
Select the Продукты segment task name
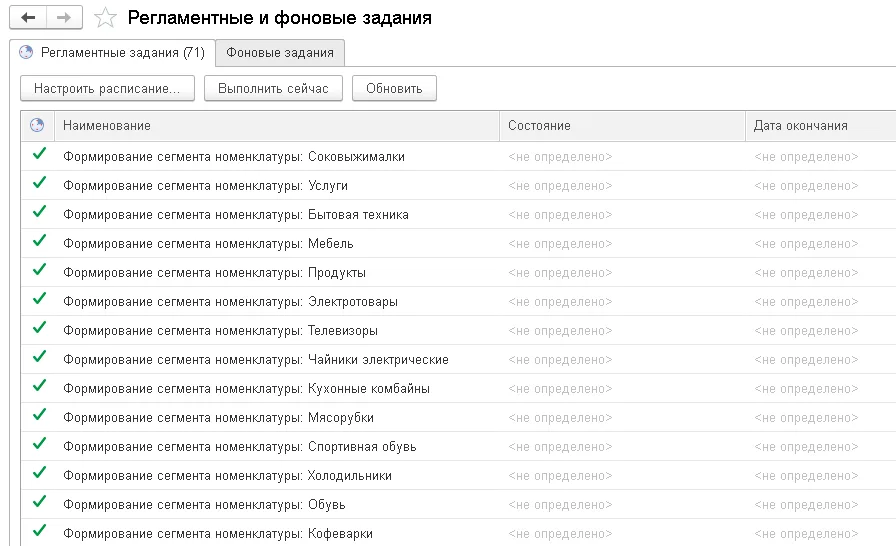coord(214,273)
